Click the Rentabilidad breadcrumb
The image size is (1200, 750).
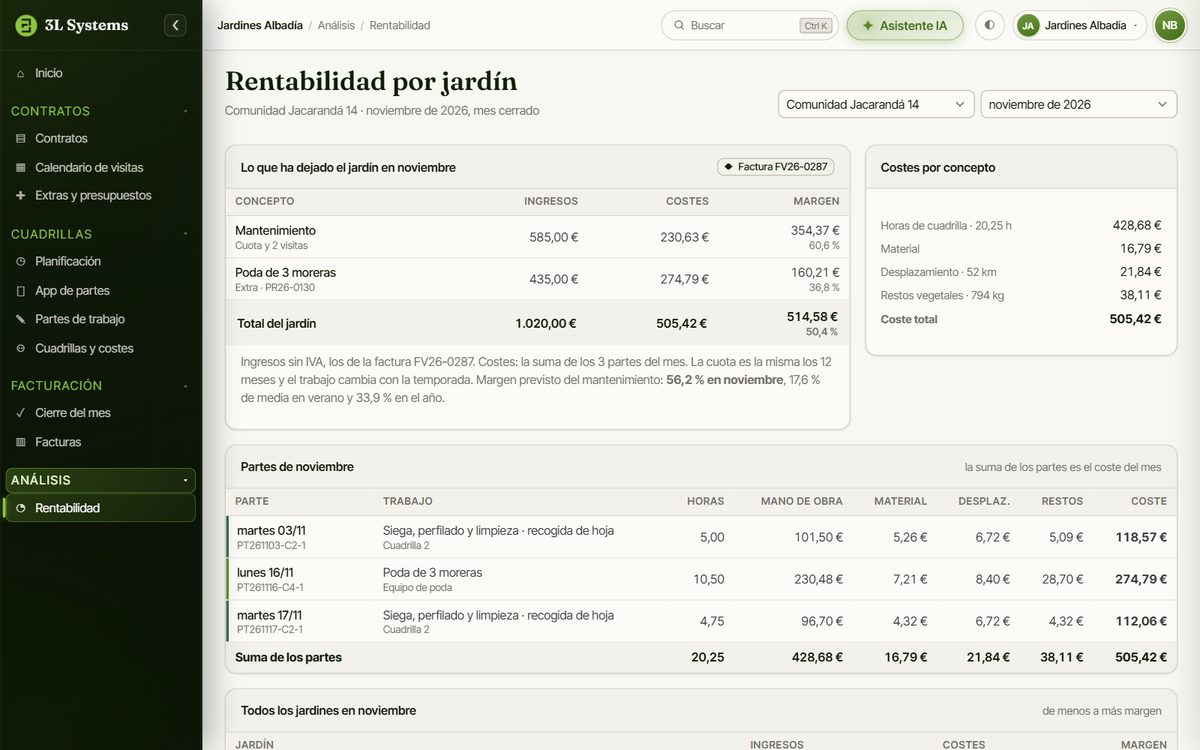(400, 25)
